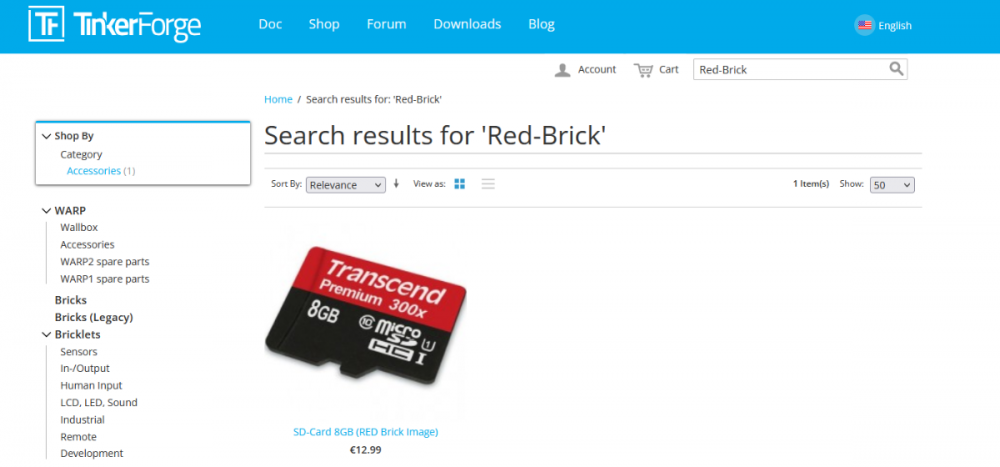
Task: Go to the Forum page
Action: coord(386,24)
